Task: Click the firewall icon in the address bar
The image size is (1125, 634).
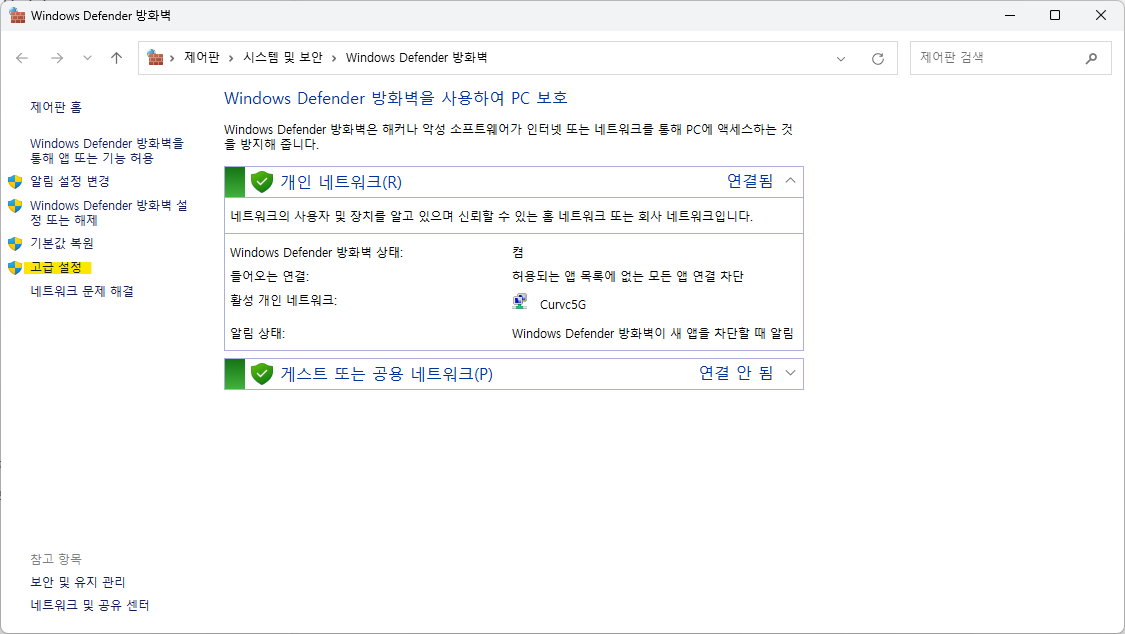Action: pos(155,57)
